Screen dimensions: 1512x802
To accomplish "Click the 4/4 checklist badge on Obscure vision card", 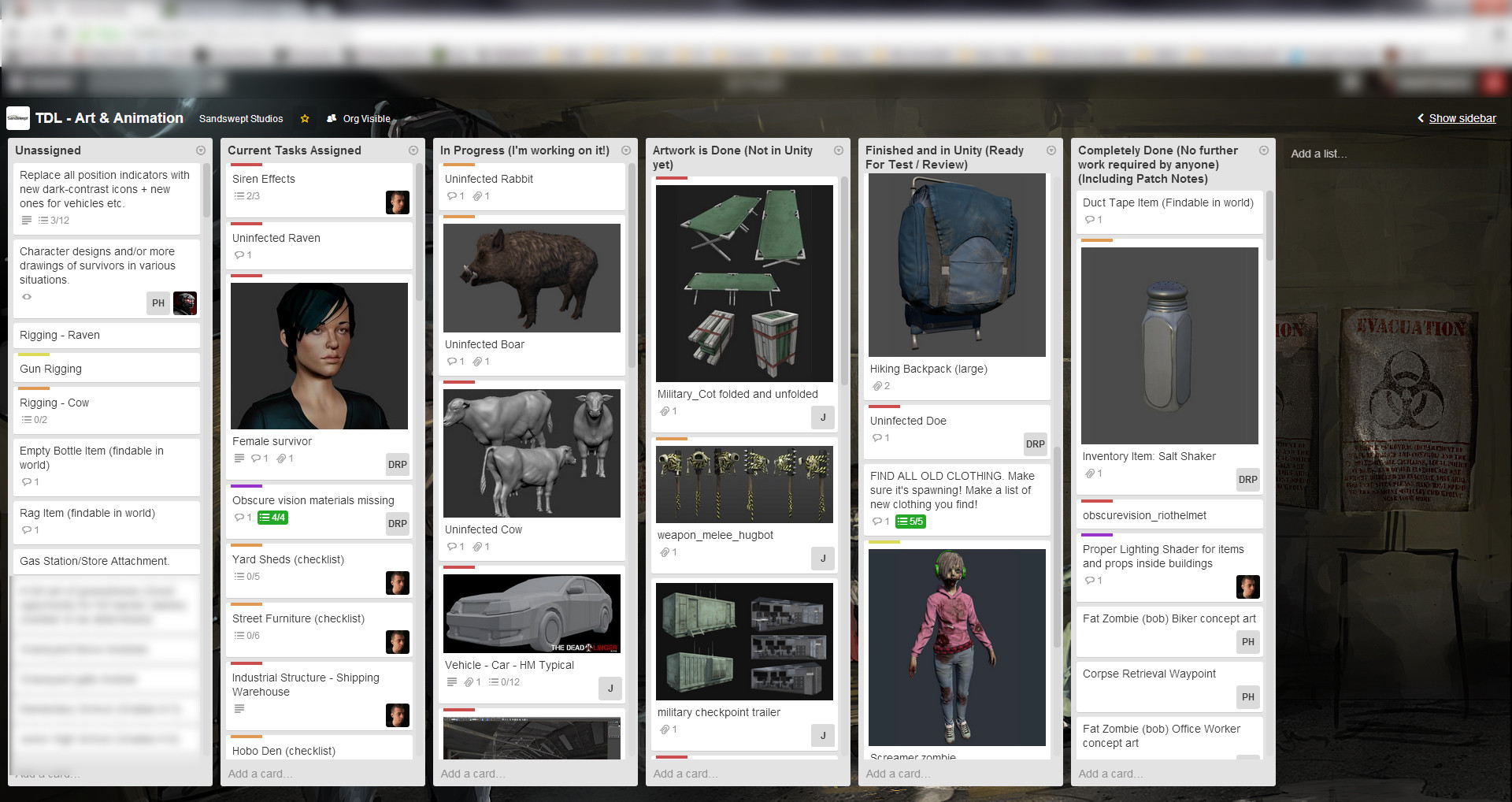I will click(x=272, y=518).
